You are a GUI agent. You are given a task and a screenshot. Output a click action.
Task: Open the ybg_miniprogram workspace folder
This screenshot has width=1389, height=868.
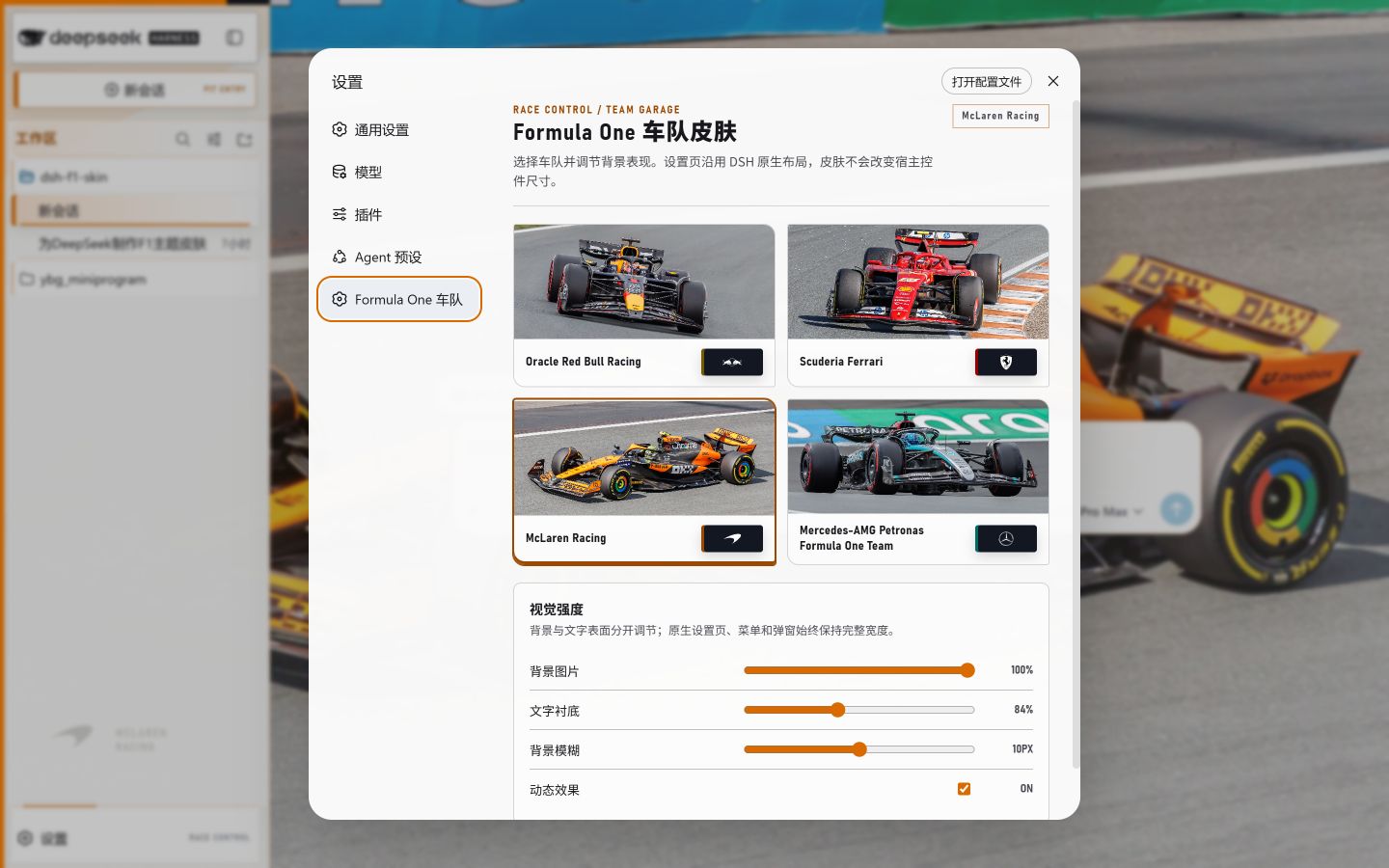[x=135, y=280]
